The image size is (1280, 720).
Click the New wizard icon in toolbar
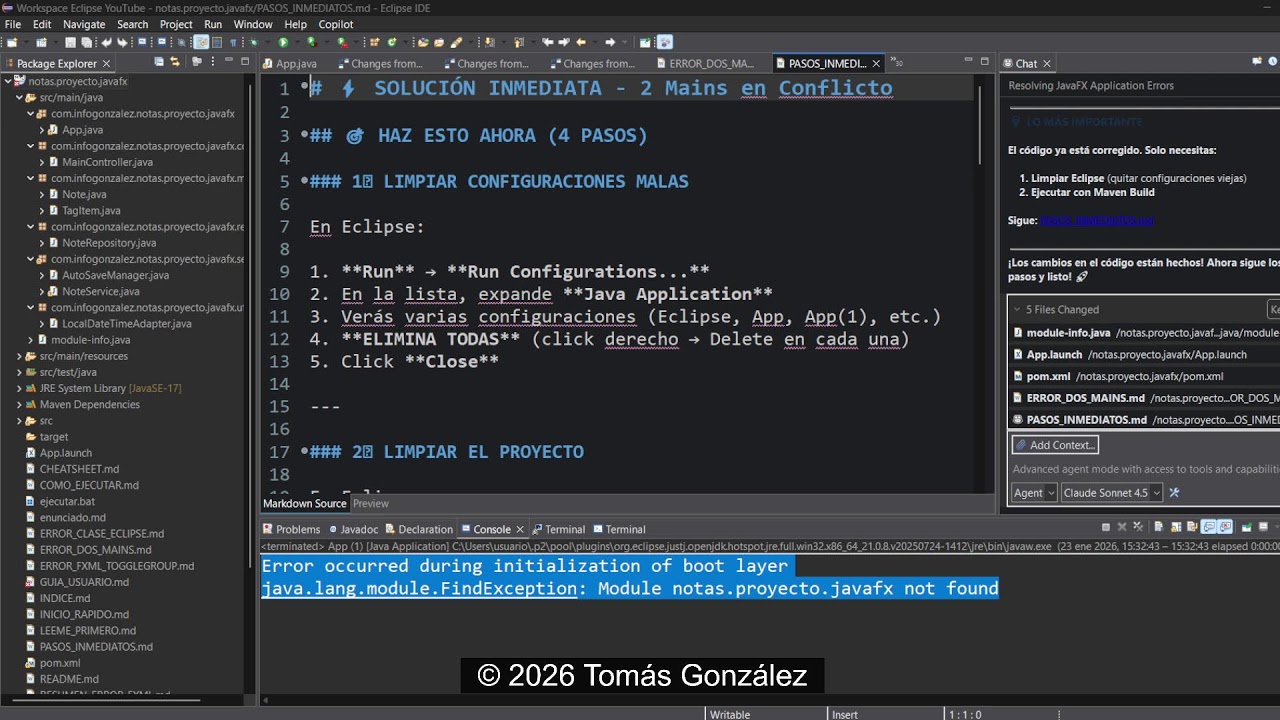pos(12,43)
